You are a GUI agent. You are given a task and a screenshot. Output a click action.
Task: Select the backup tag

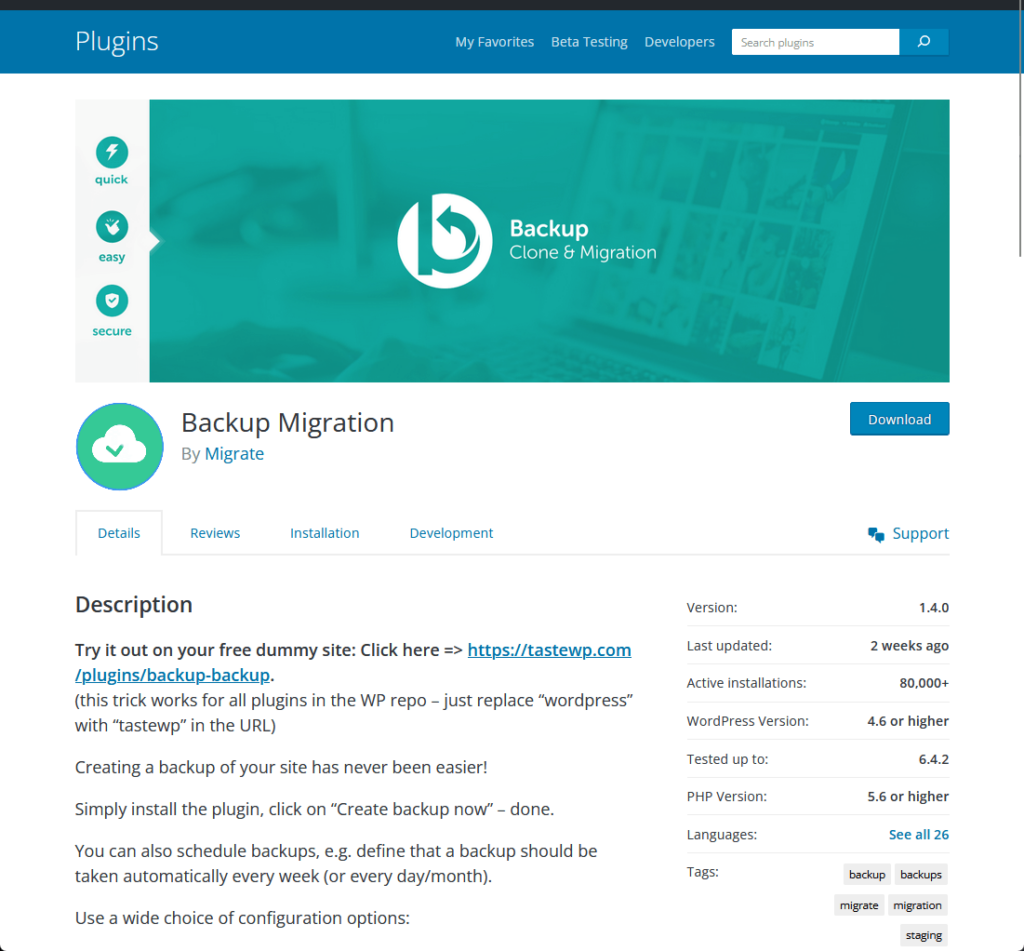(x=867, y=875)
